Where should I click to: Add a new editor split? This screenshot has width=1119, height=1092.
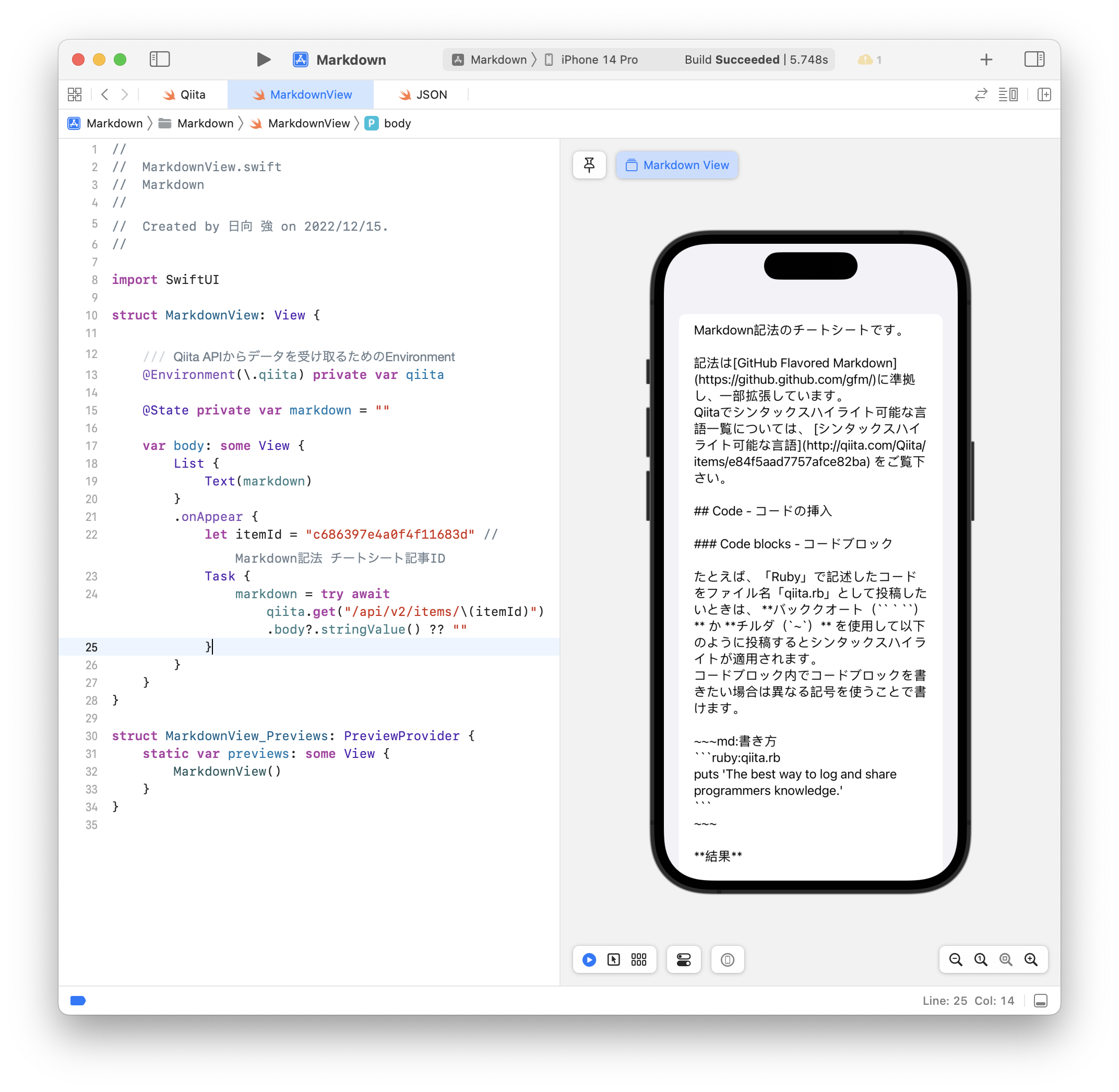point(1045,94)
